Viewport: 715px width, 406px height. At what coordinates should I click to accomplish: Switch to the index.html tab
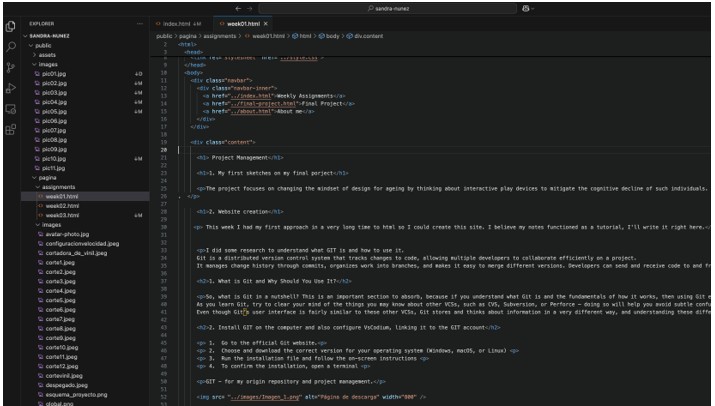pyautogui.click(x=179, y=24)
